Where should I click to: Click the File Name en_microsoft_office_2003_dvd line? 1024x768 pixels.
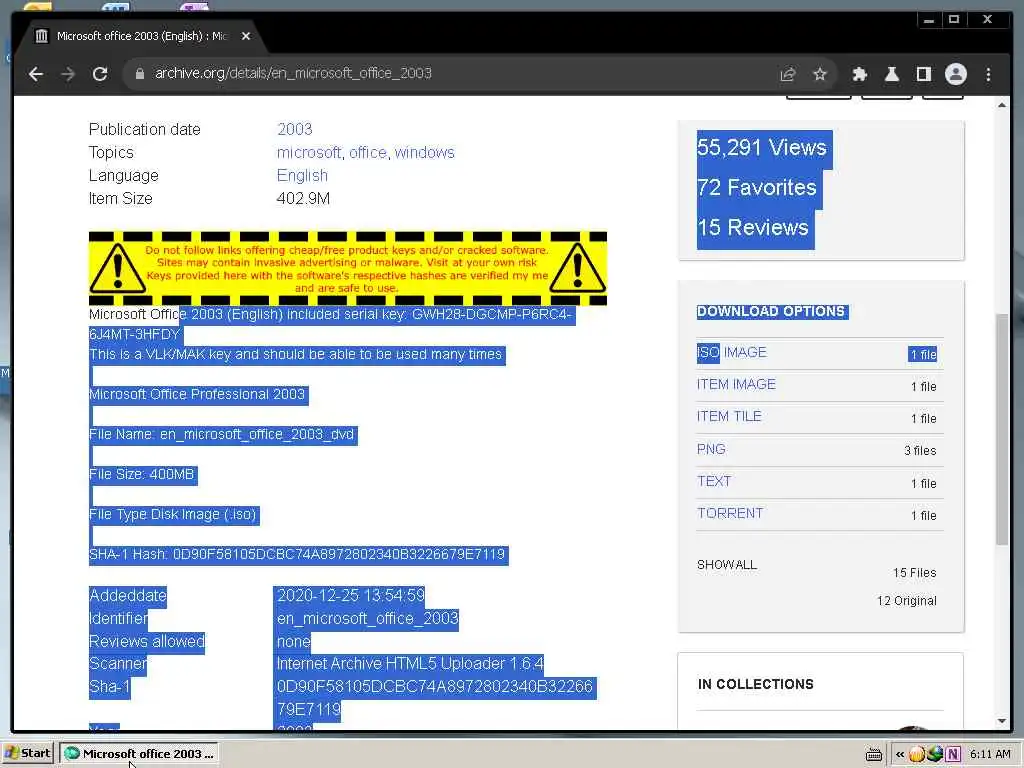(221, 435)
